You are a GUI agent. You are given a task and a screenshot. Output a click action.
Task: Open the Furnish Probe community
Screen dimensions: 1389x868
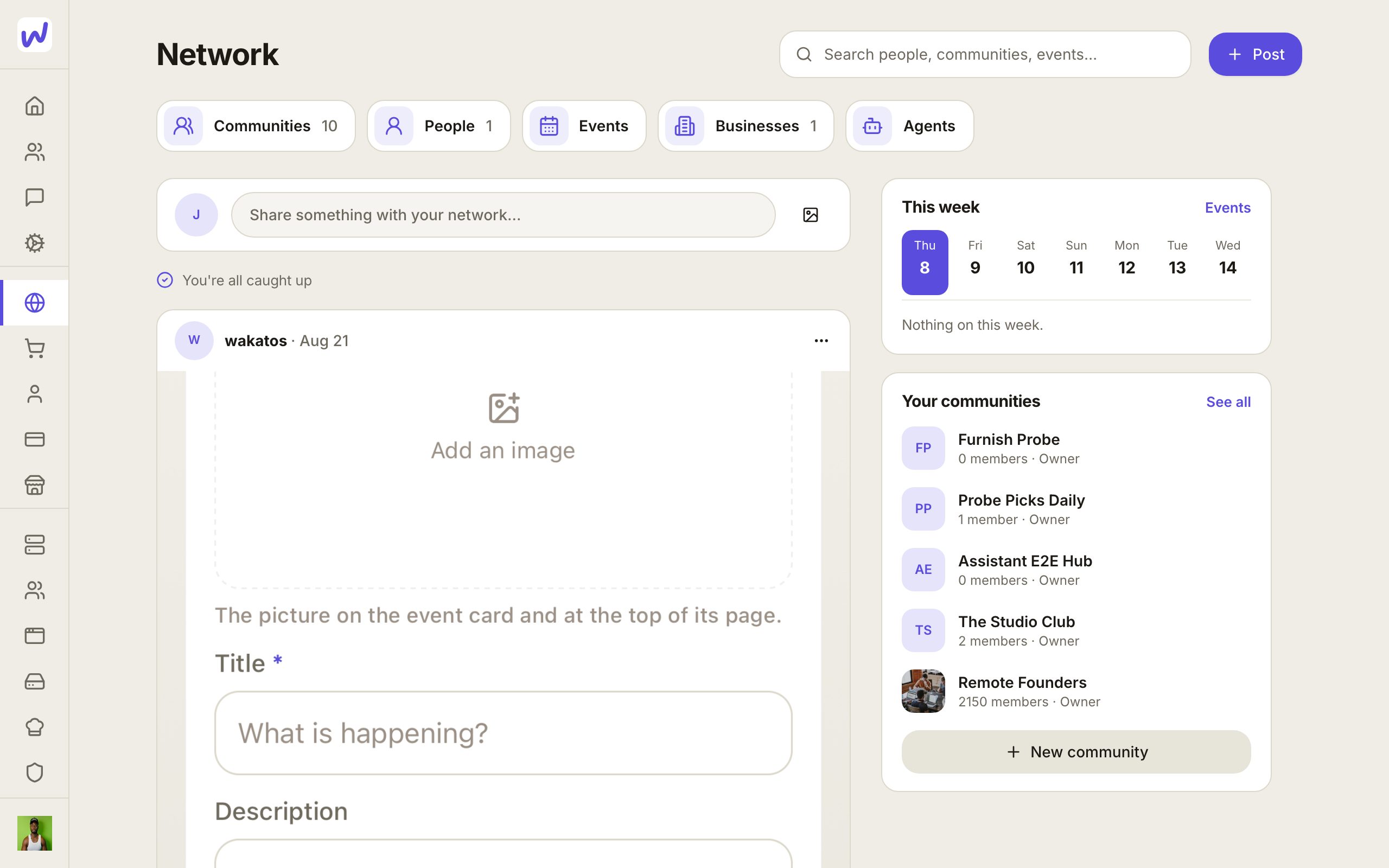(x=1075, y=448)
